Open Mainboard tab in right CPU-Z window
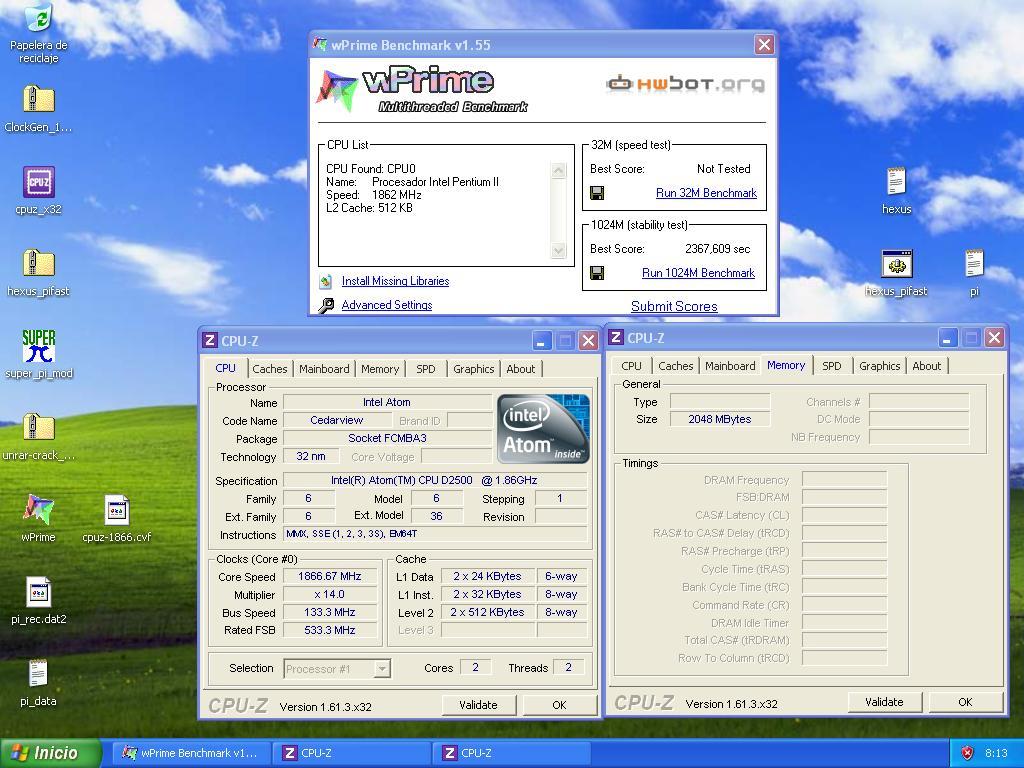Viewport: 1024px width, 768px height. pyautogui.click(x=730, y=366)
